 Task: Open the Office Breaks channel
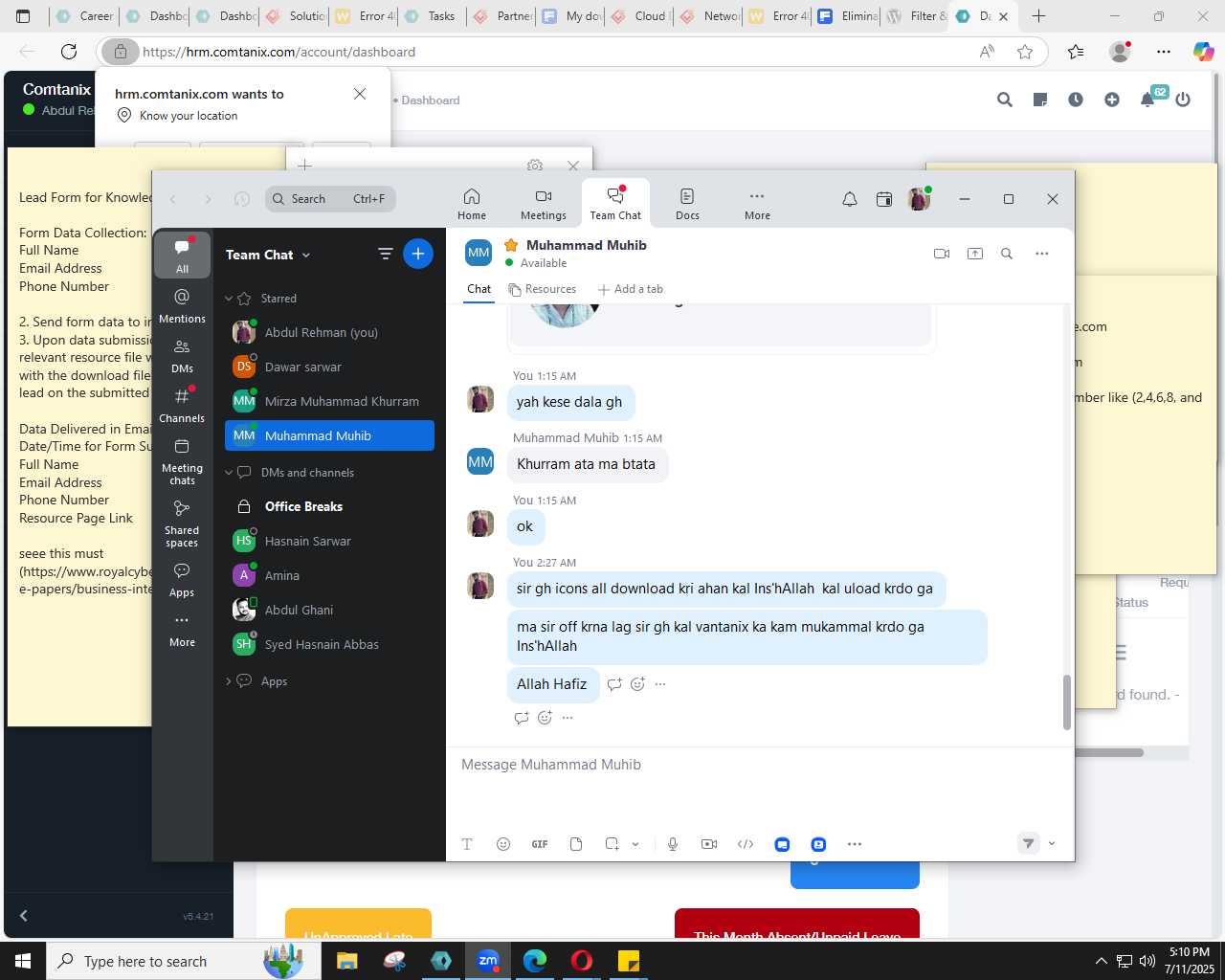tap(329, 506)
